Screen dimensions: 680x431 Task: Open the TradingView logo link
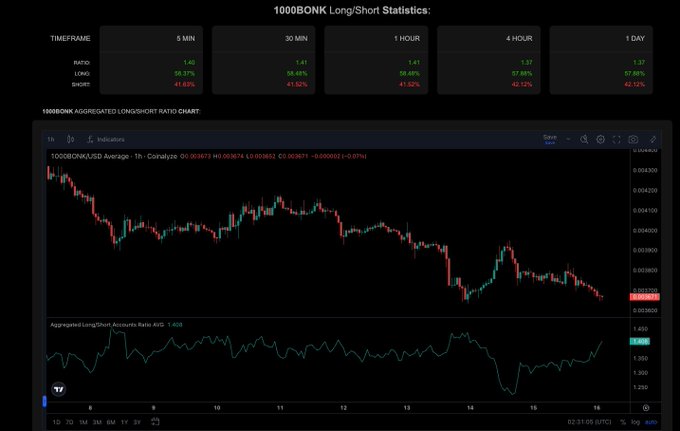(59, 389)
